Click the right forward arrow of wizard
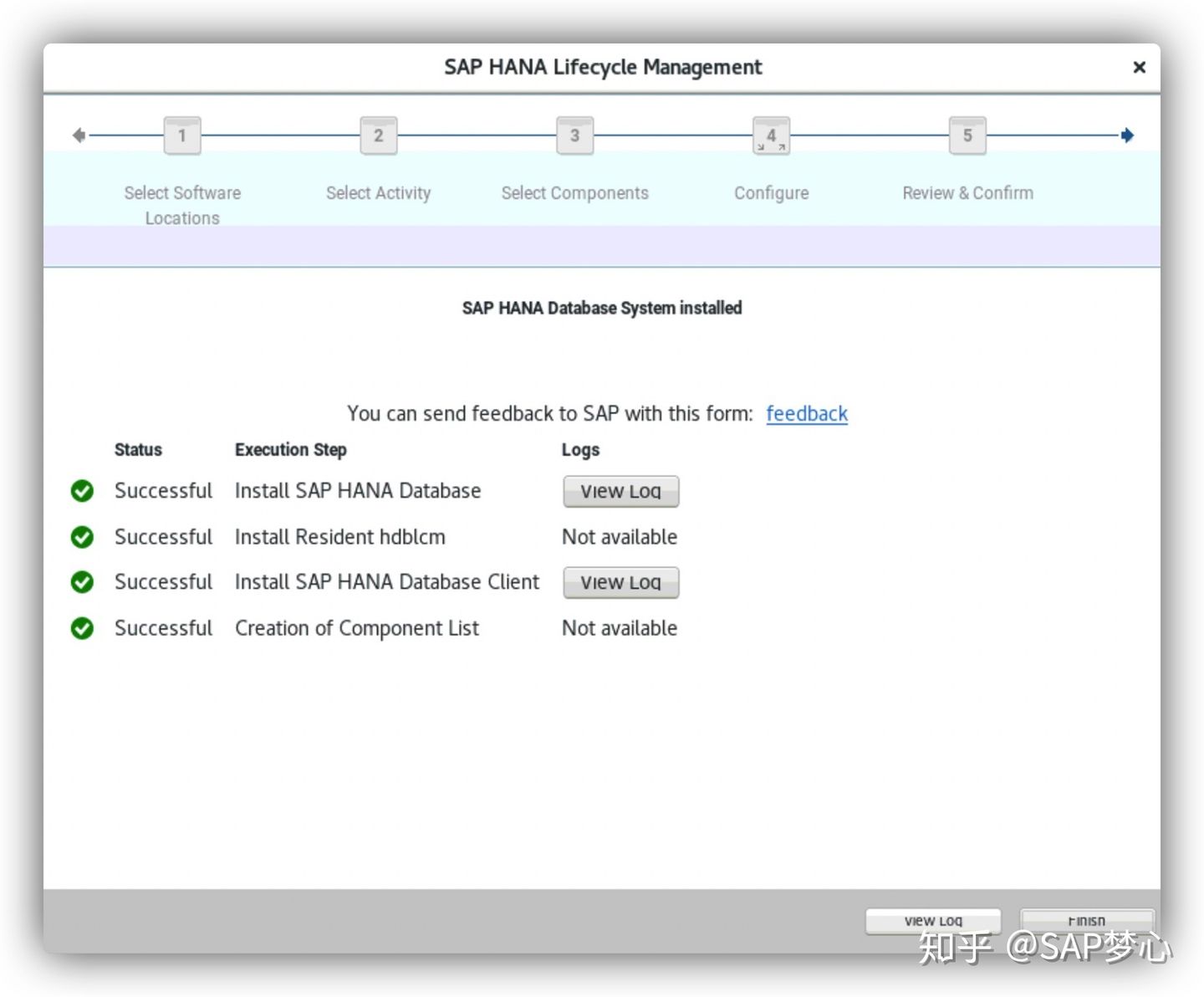The image size is (1204, 997). click(x=1127, y=135)
